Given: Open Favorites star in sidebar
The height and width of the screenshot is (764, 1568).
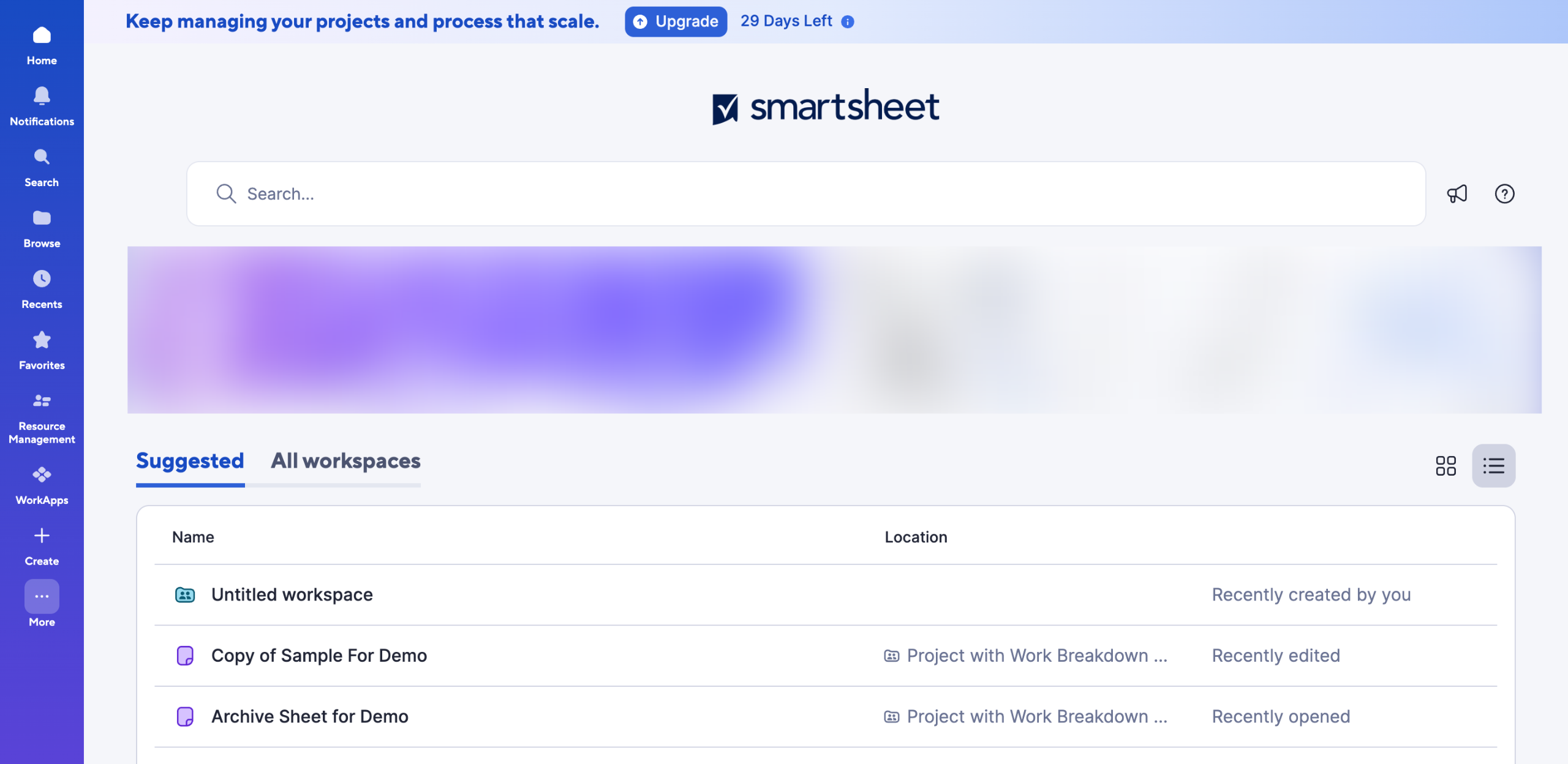Looking at the screenshot, I should (x=42, y=350).
